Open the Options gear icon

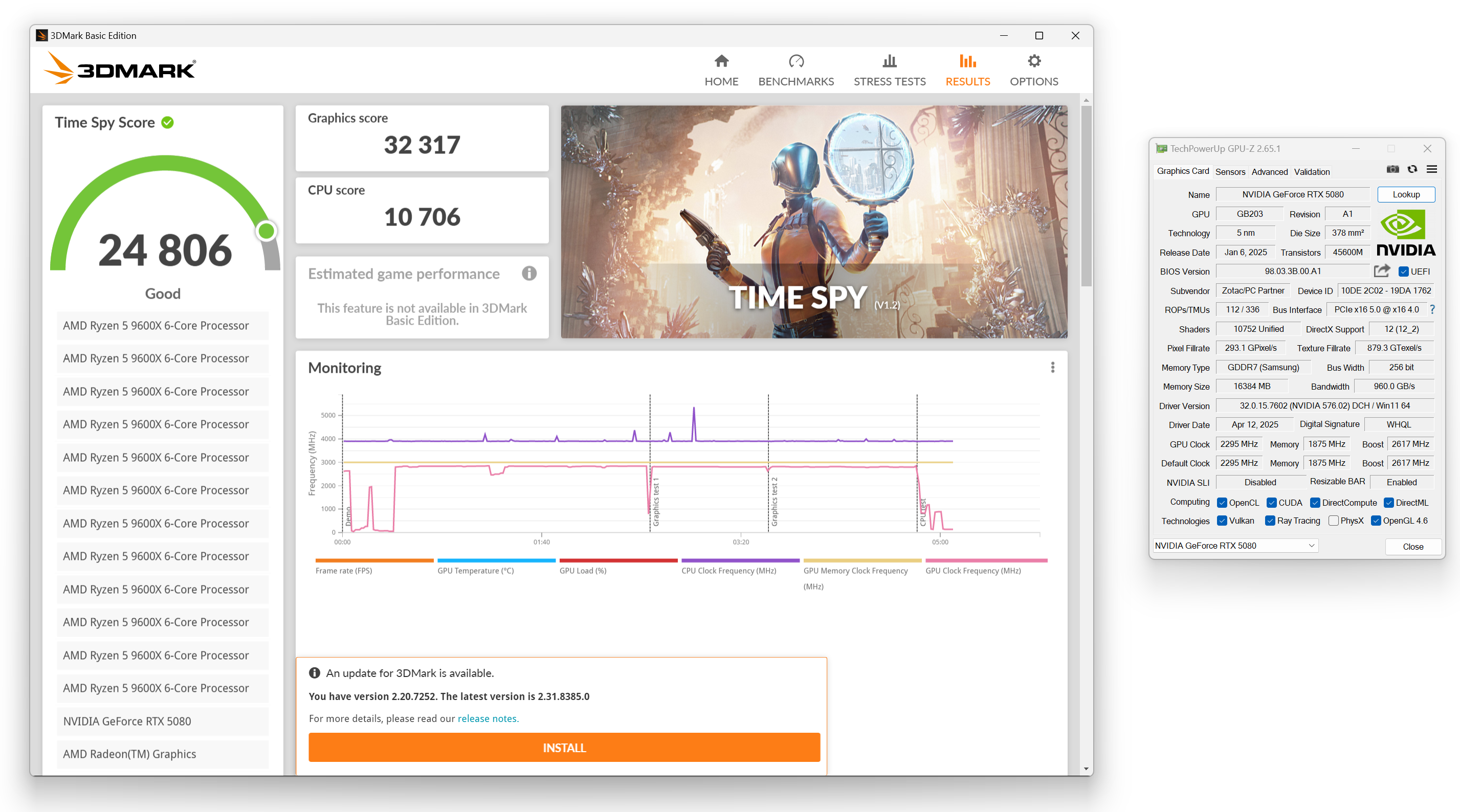tap(1034, 61)
